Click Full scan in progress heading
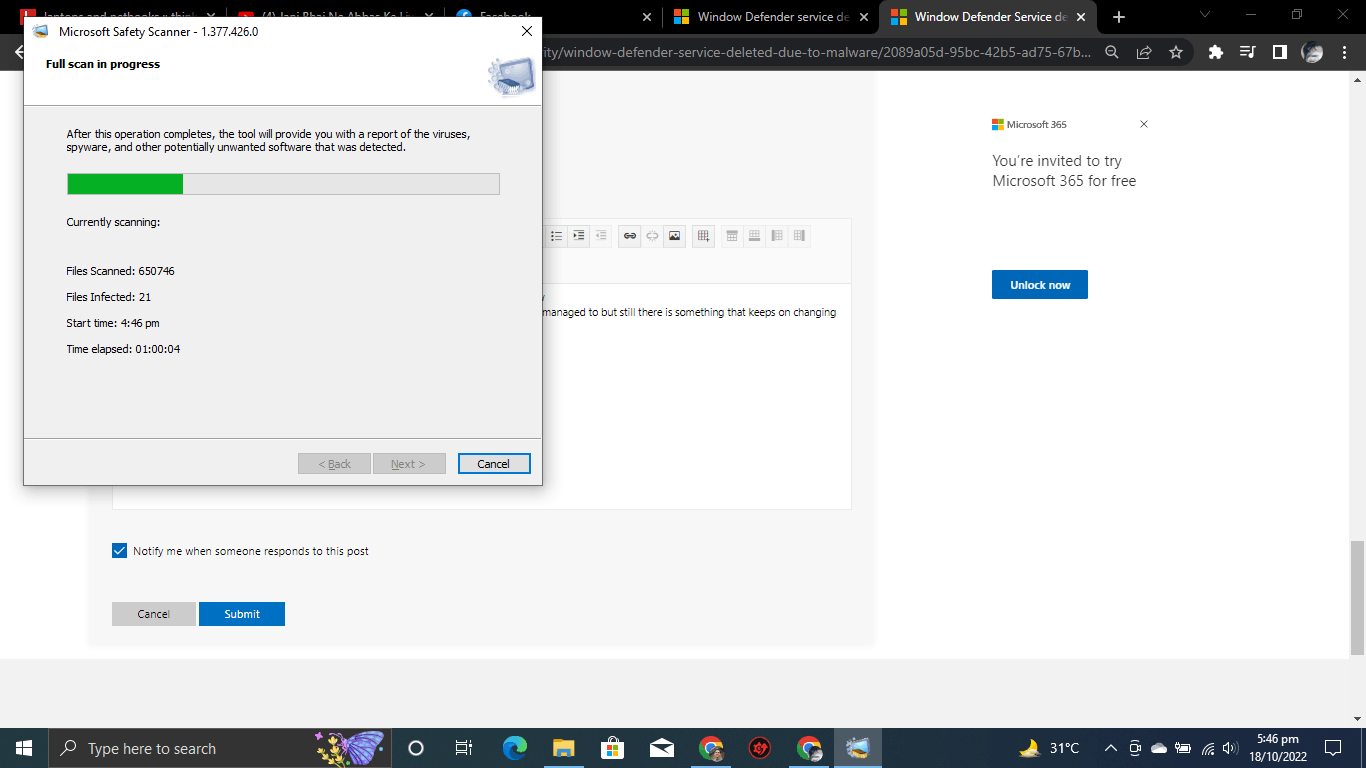 (x=103, y=64)
